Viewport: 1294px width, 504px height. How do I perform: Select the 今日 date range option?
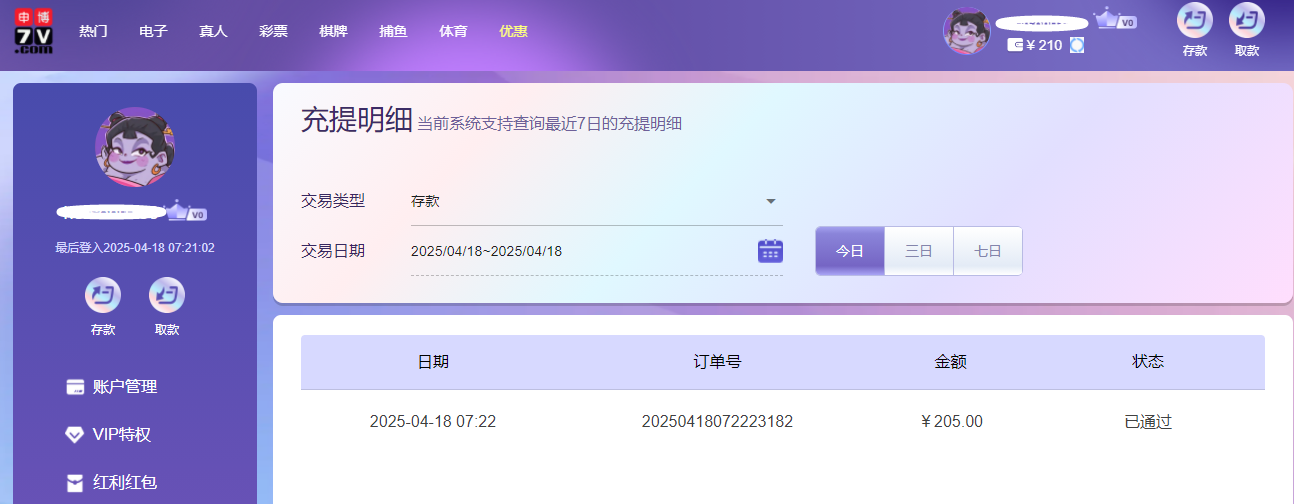(849, 251)
